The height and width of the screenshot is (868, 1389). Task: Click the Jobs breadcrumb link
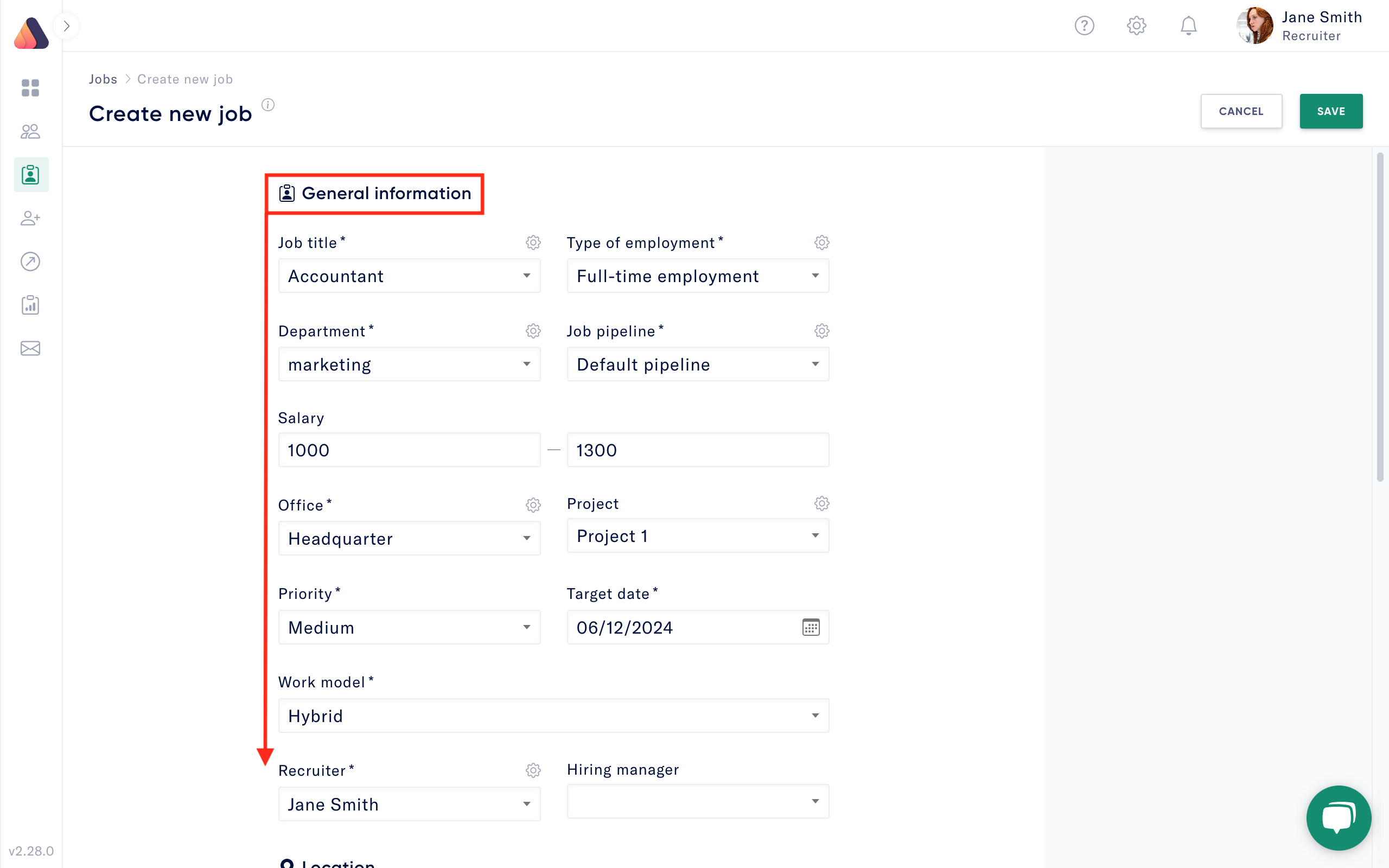(103, 79)
